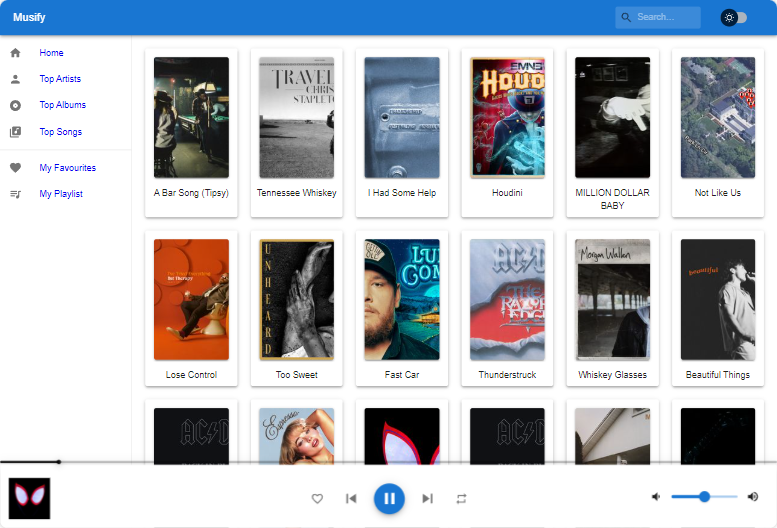Click the Top Artists person icon
Screen dimensions: 777x528
15,79
